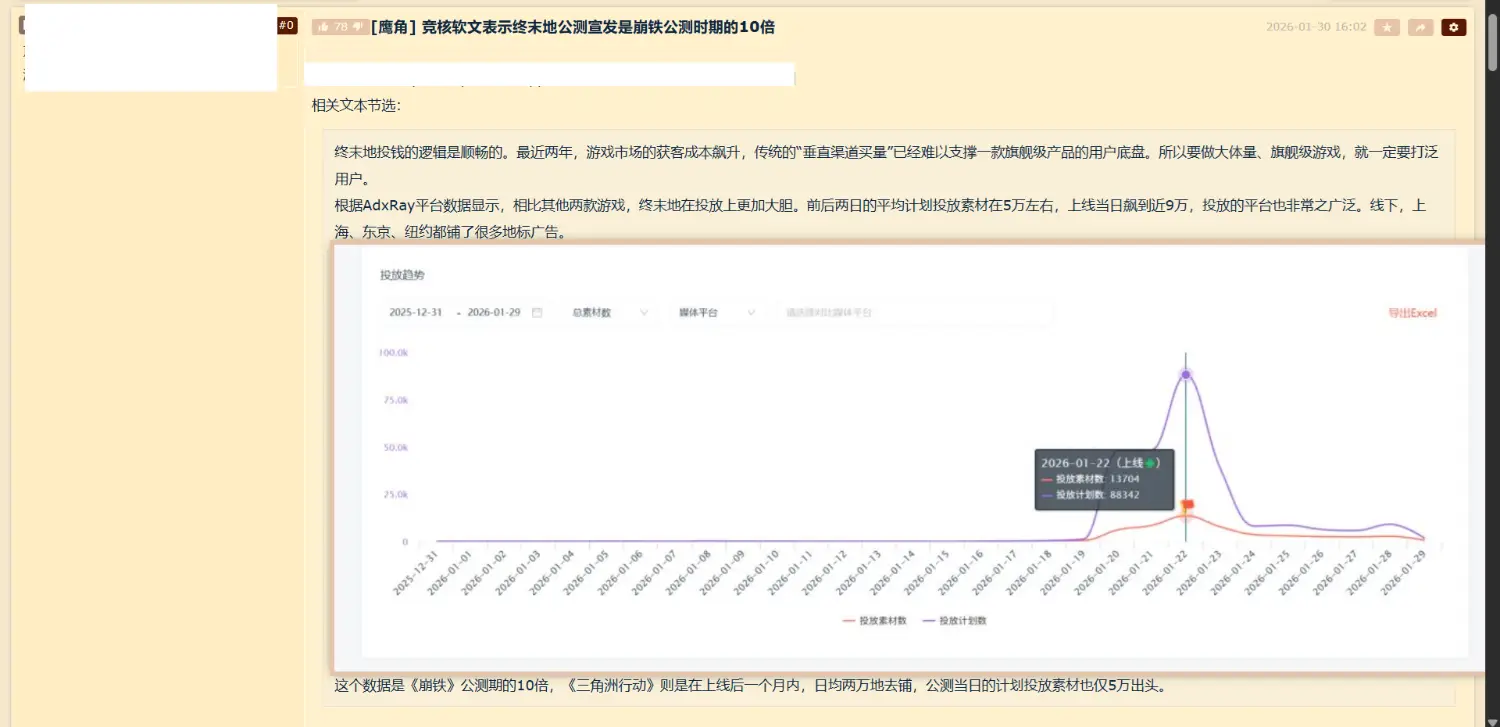Click the start date 2025-12-31 field
Viewport: 1500px width, 727px height.
(415, 313)
